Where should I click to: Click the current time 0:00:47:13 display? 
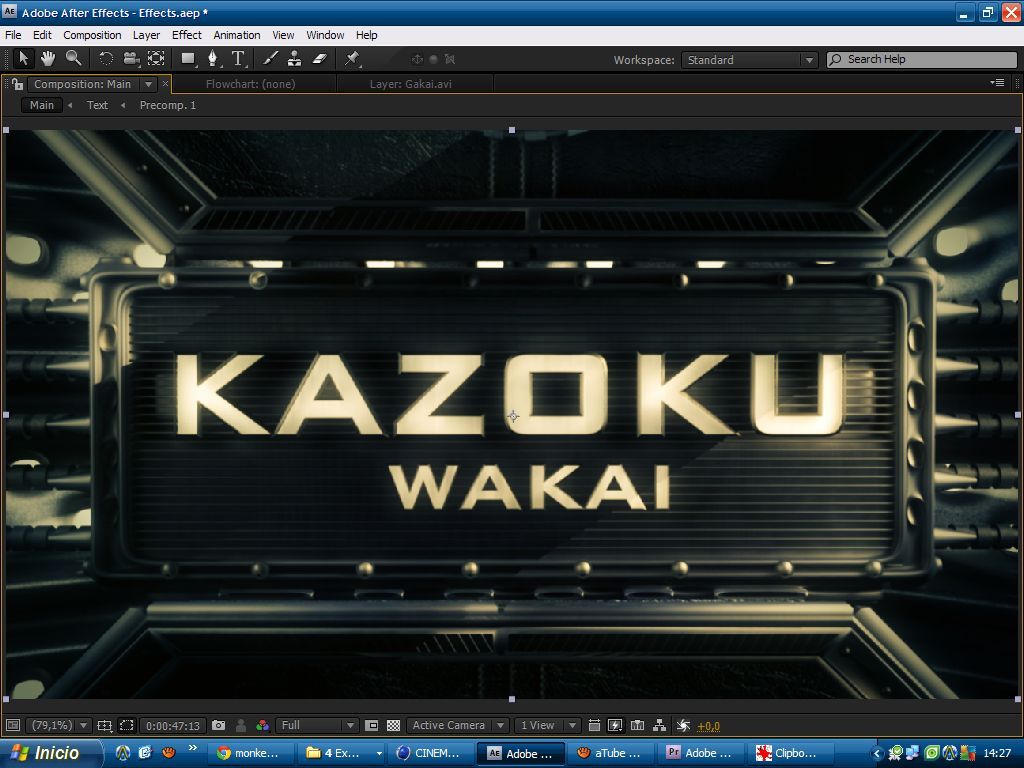173,726
